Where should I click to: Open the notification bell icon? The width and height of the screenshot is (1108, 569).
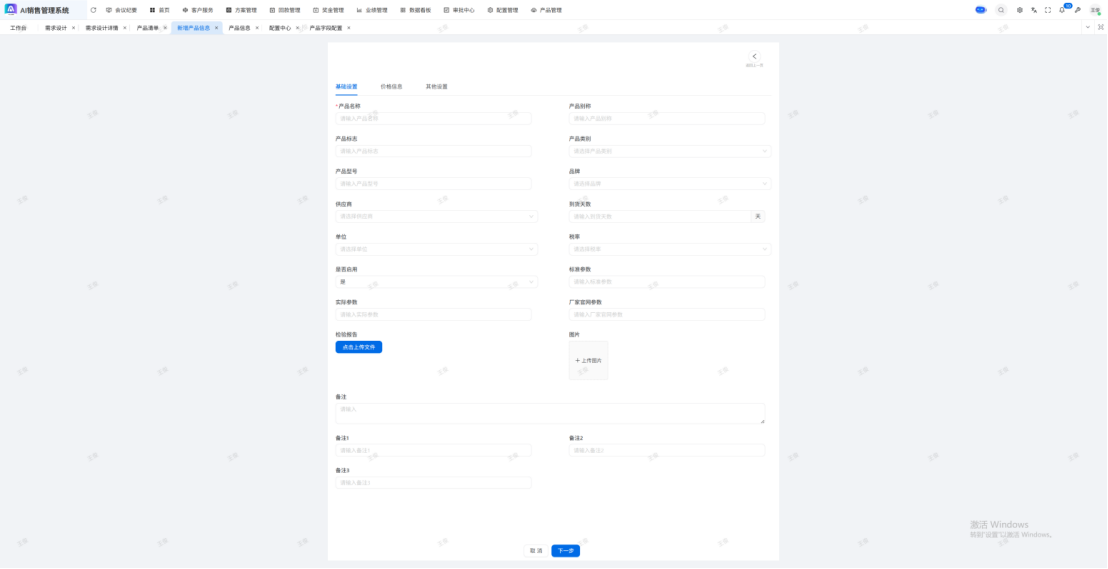[x=1062, y=10]
